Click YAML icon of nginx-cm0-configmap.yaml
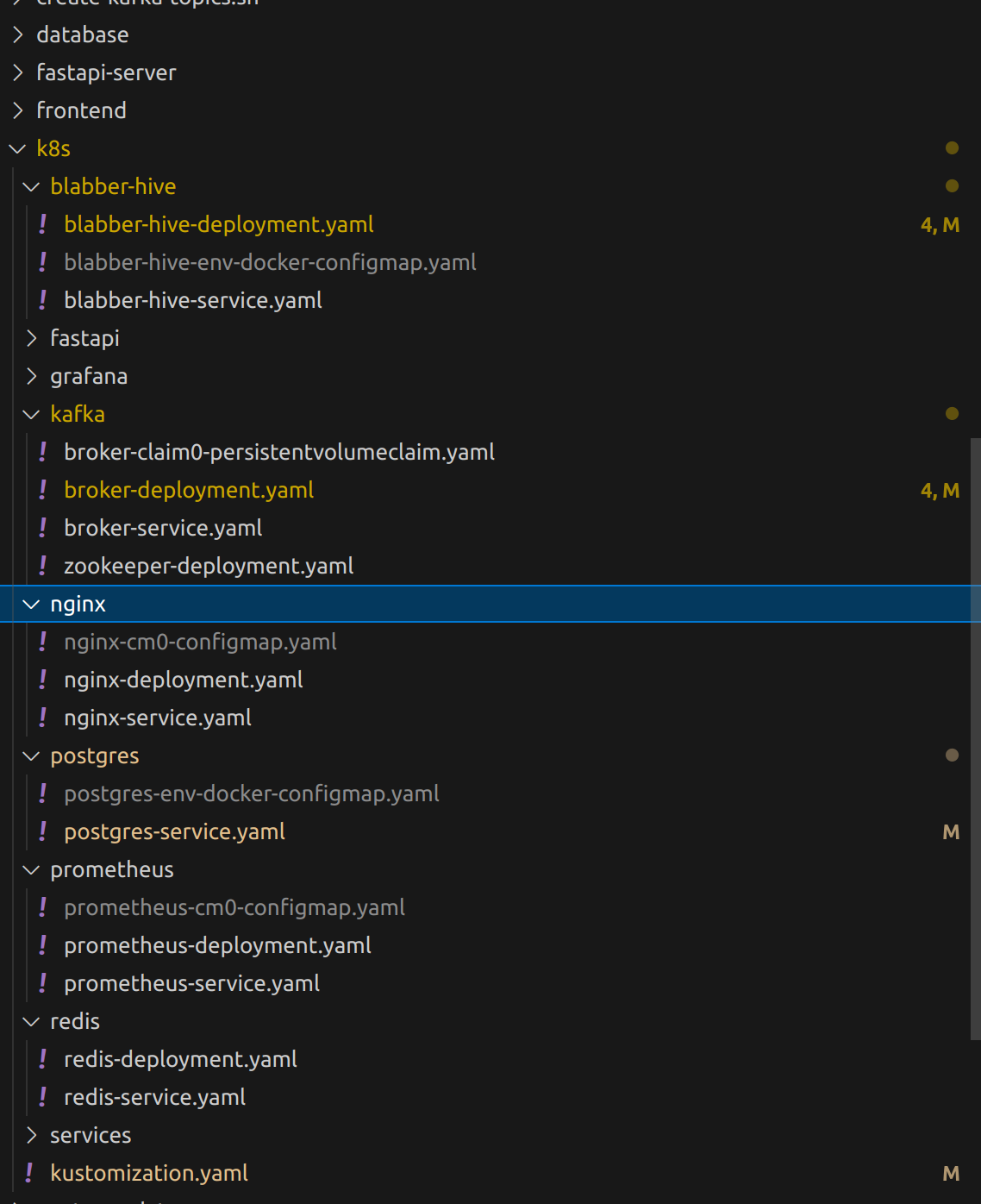981x1204 pixels. coord(43,642)
